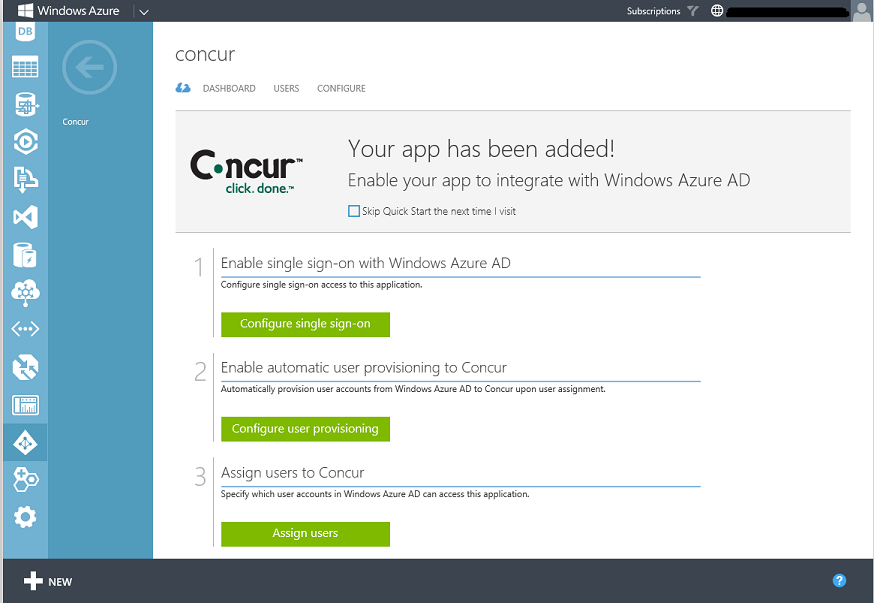Screen dimensions: 874x603
Task: Click 'Enable automatic user provisioning to Concur' heading
Action: (x=363, y=368)
